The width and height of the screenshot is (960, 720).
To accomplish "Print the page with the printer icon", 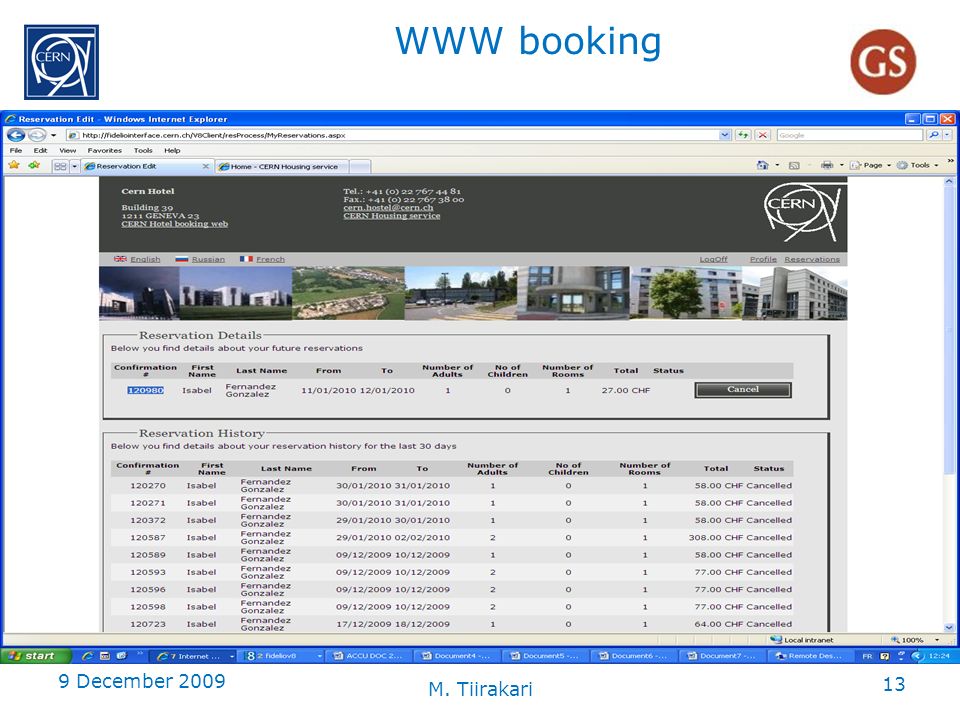I will [x=827, y=165].
